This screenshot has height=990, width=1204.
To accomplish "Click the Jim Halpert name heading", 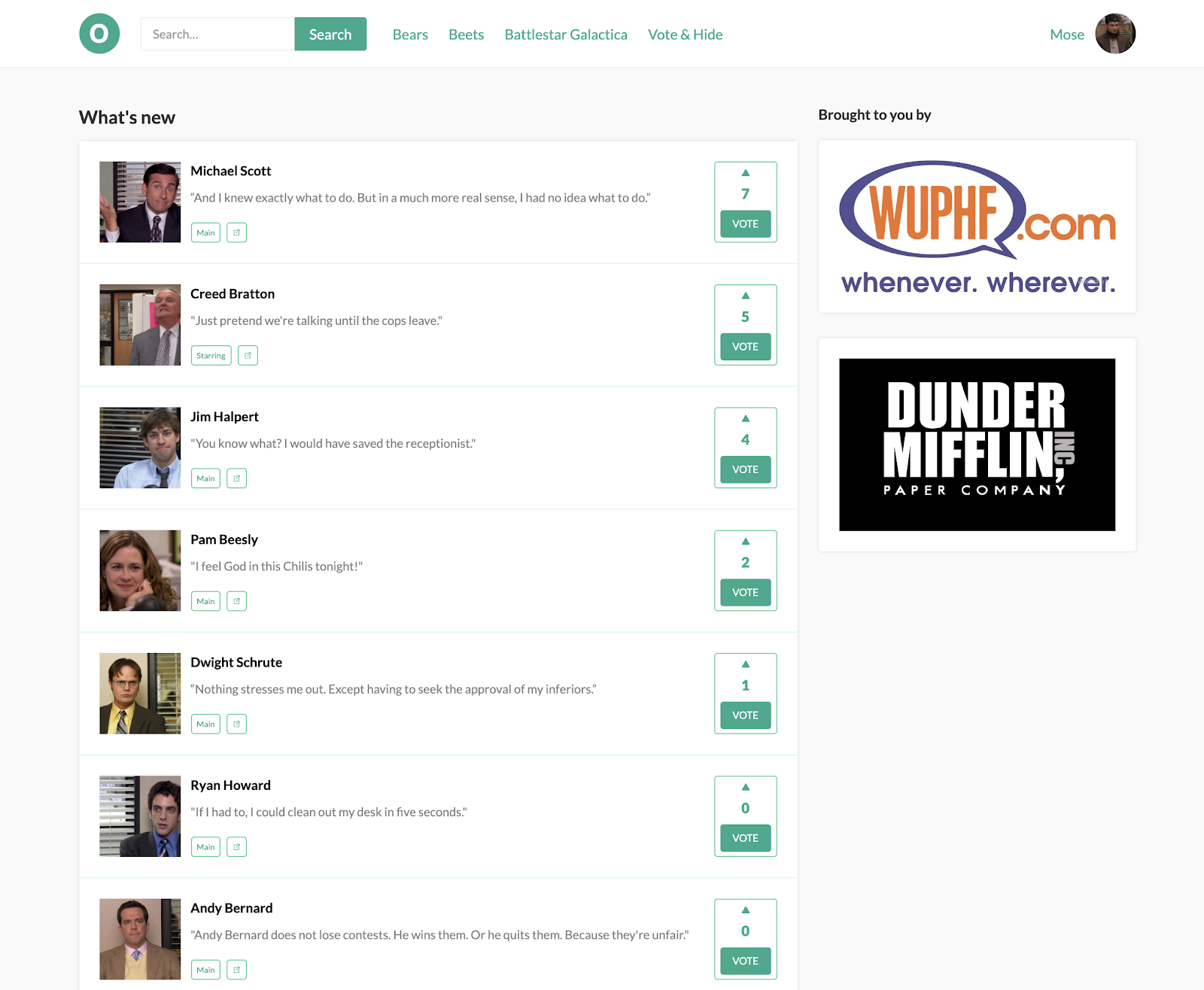I will tap(224, 417).
